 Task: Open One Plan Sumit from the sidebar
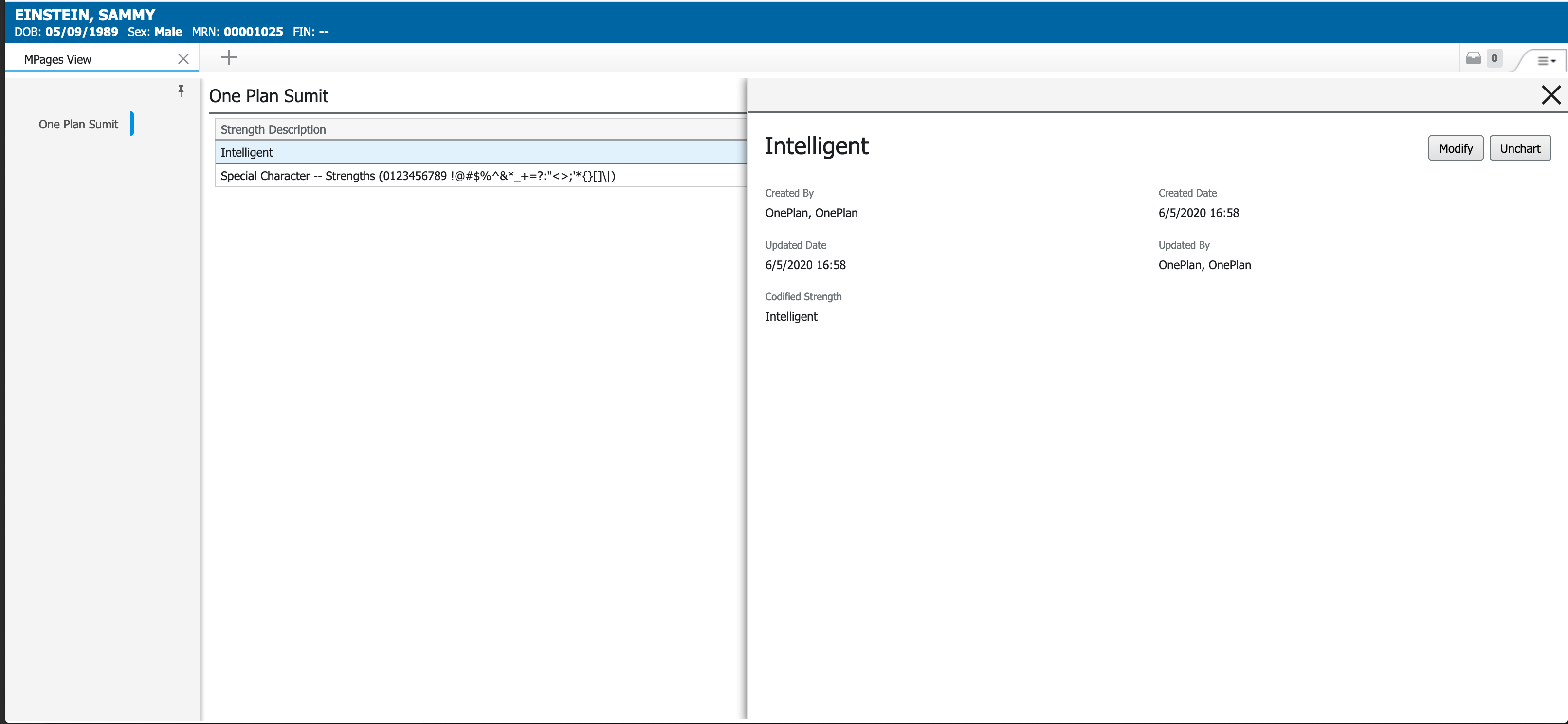[78, 124]
